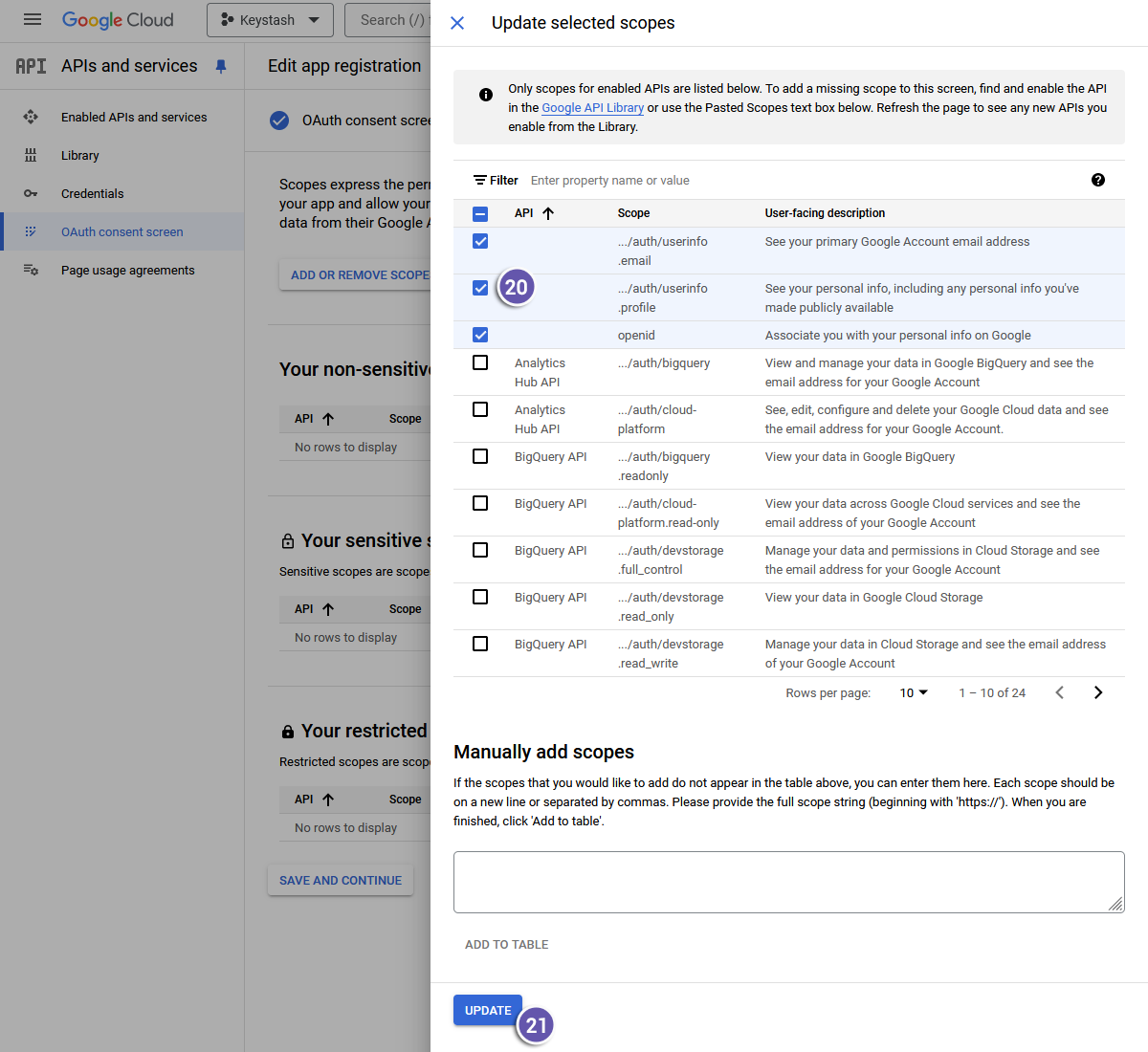
Task: Click 'View your data in Google BigQuery' description
Action: (860, 456)
